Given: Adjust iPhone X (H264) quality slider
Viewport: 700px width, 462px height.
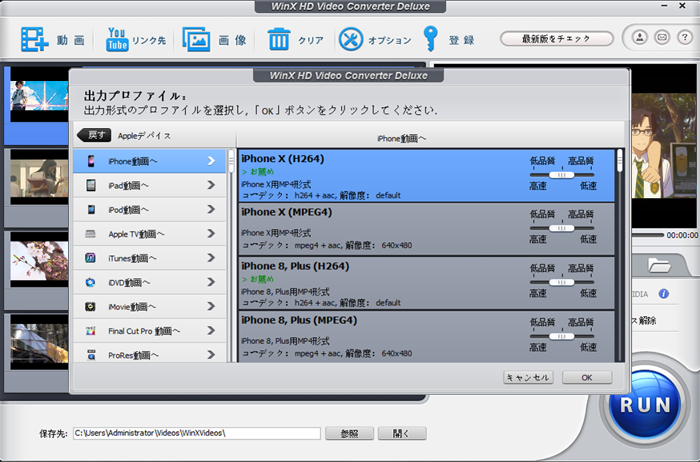Looking at the screenshot, I should point(562,175).
